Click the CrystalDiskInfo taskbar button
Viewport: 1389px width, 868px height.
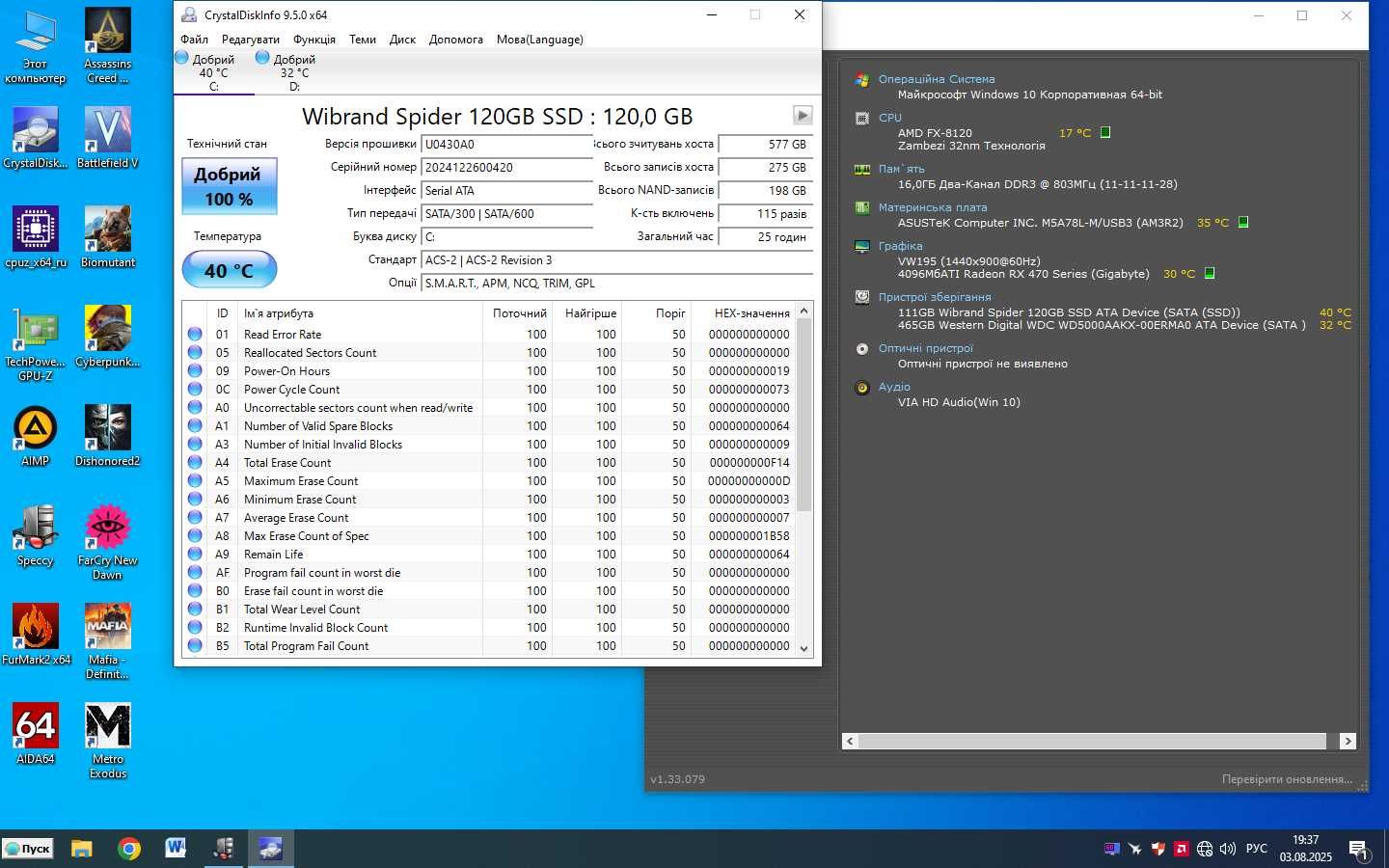[x=270, y=849]
